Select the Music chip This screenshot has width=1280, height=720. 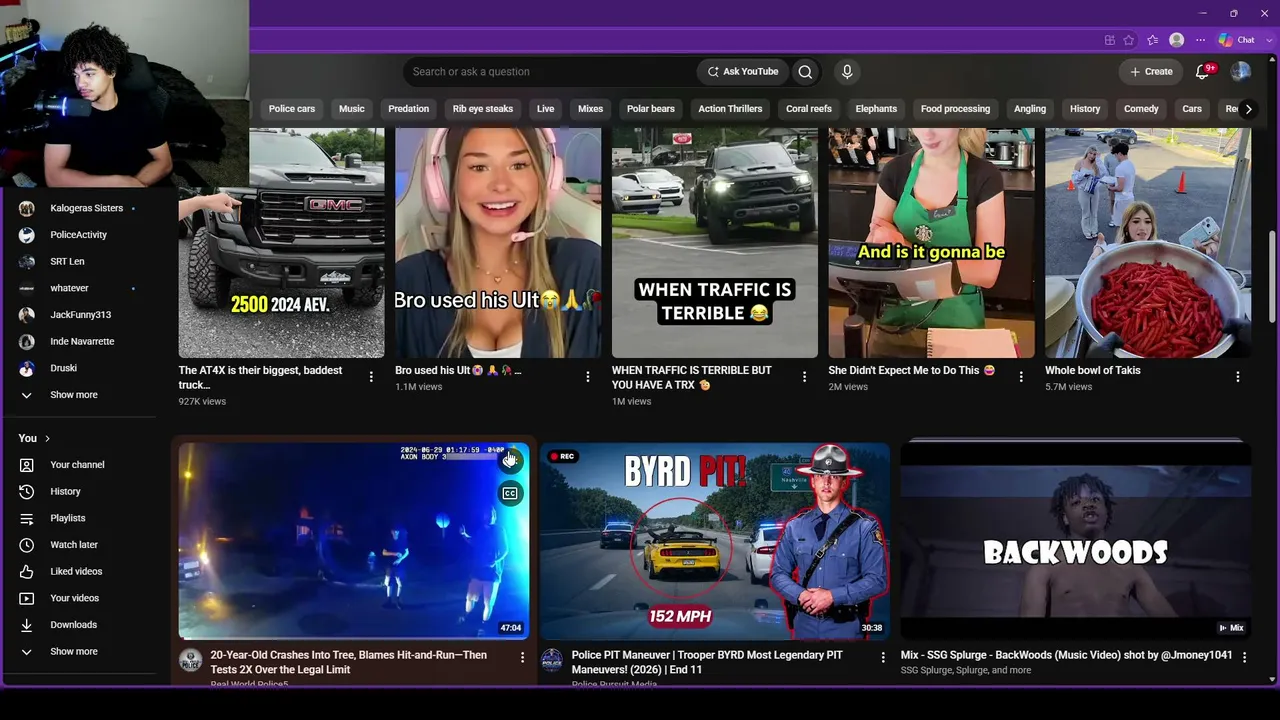click(x=352, y=109)
